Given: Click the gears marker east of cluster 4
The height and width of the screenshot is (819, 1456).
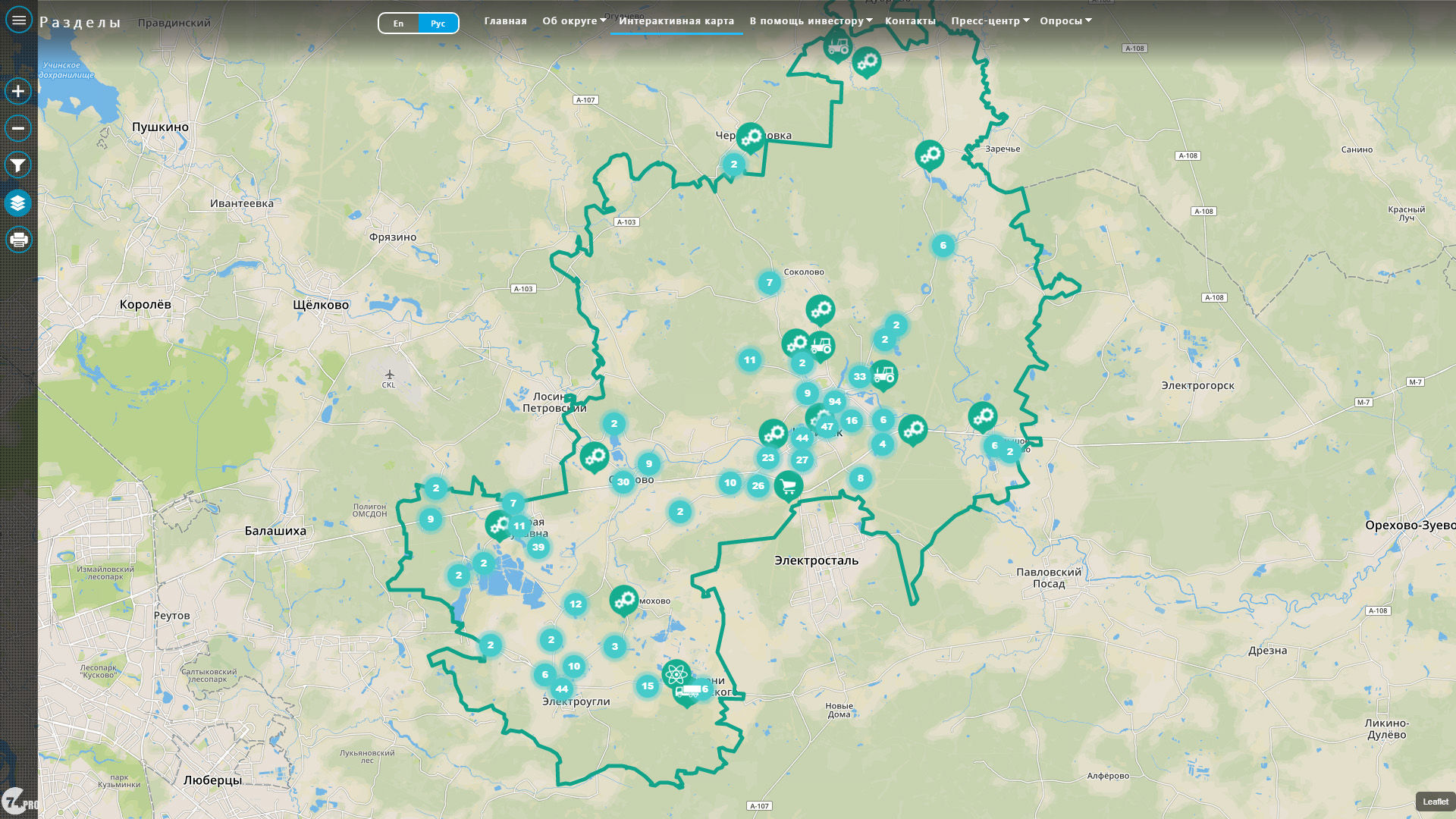Looking at the screenshot, I should pos(913,430).
